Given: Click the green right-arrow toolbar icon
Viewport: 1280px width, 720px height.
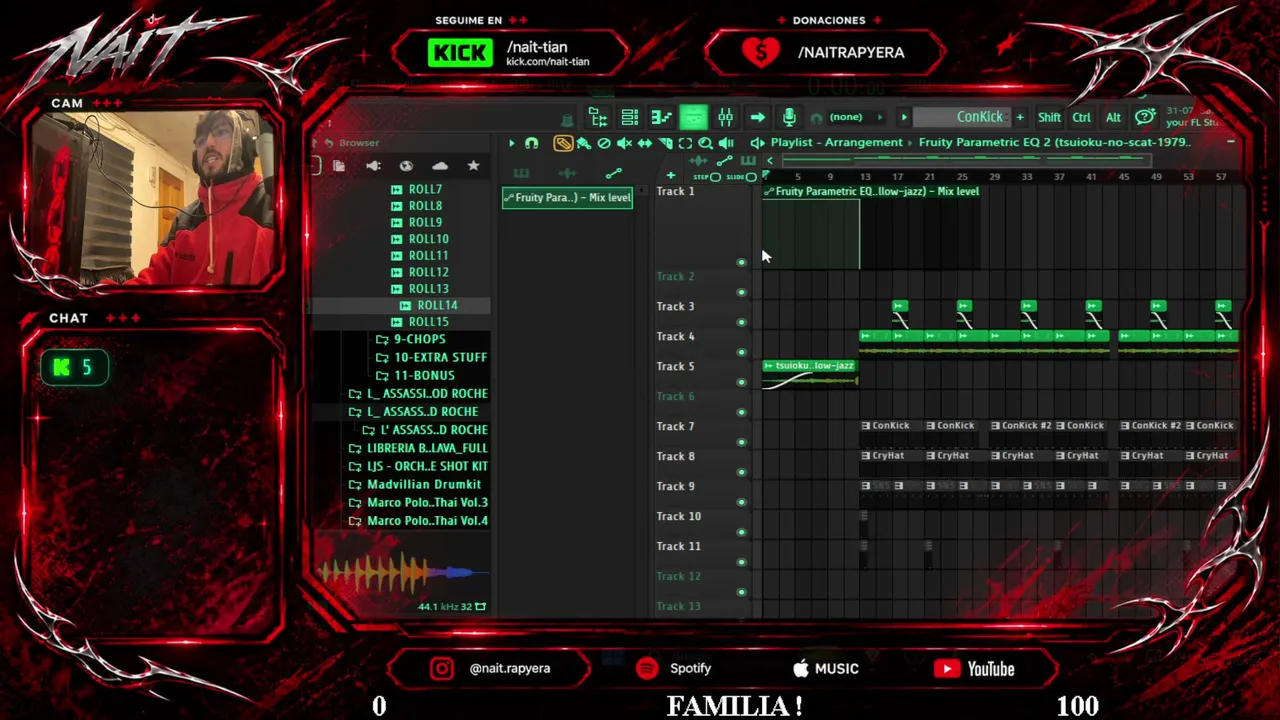Looking at the screenshot, I should 757,117.
